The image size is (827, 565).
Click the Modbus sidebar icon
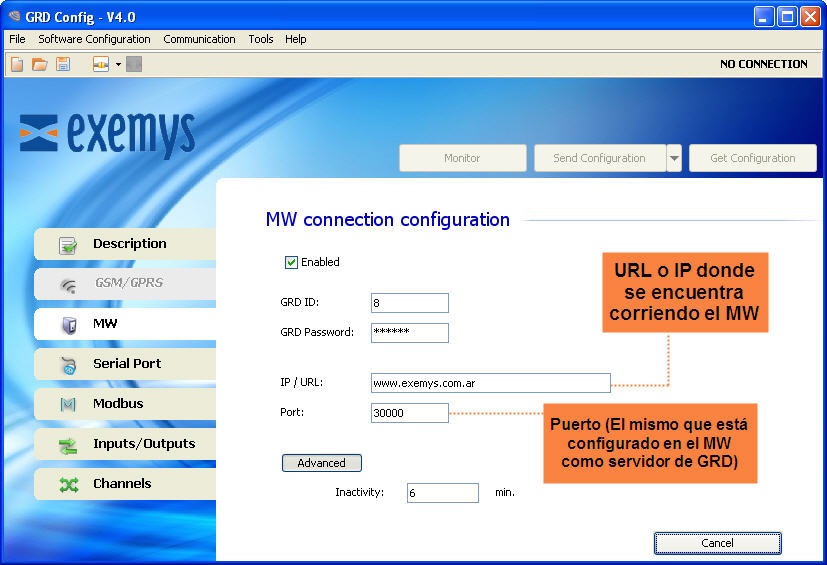coord(68,405)
